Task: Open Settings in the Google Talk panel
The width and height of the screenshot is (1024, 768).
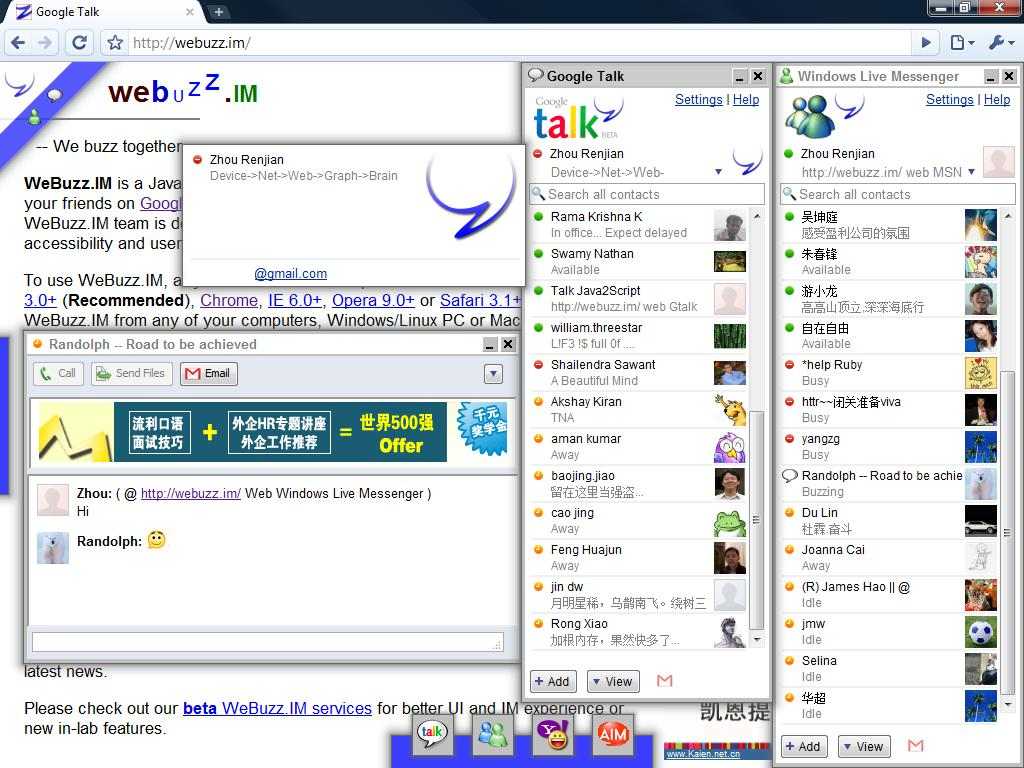Action: [698, 100]
